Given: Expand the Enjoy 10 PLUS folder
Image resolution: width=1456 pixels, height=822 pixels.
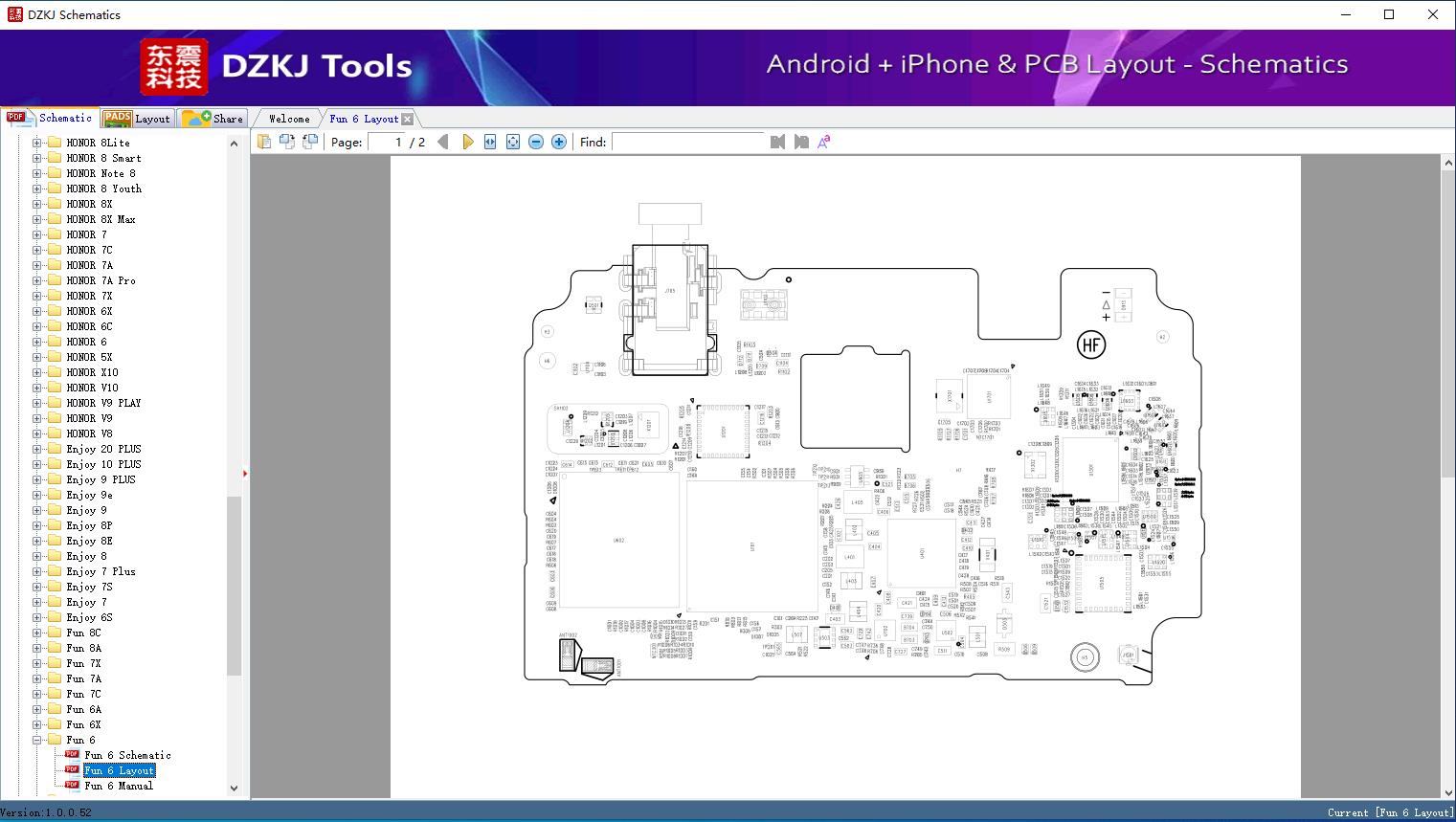Looking at the screenshot, I should pos(36,464).
